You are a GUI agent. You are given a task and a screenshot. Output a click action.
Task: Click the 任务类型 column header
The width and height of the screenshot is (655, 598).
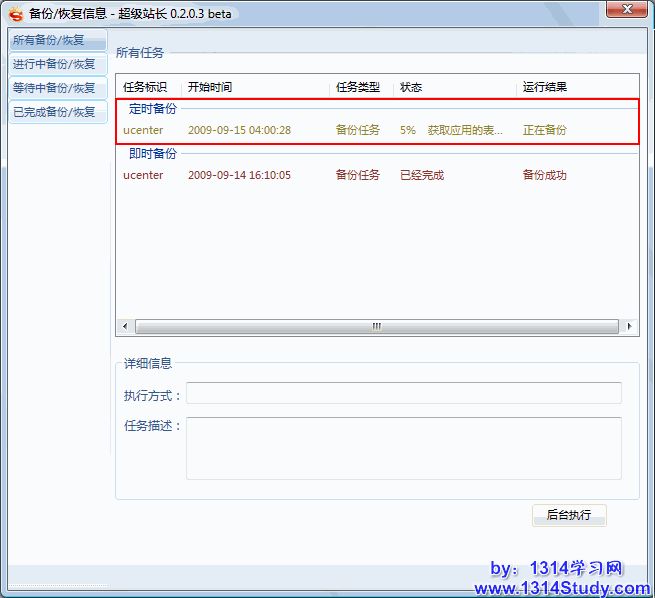pos(360,87)
